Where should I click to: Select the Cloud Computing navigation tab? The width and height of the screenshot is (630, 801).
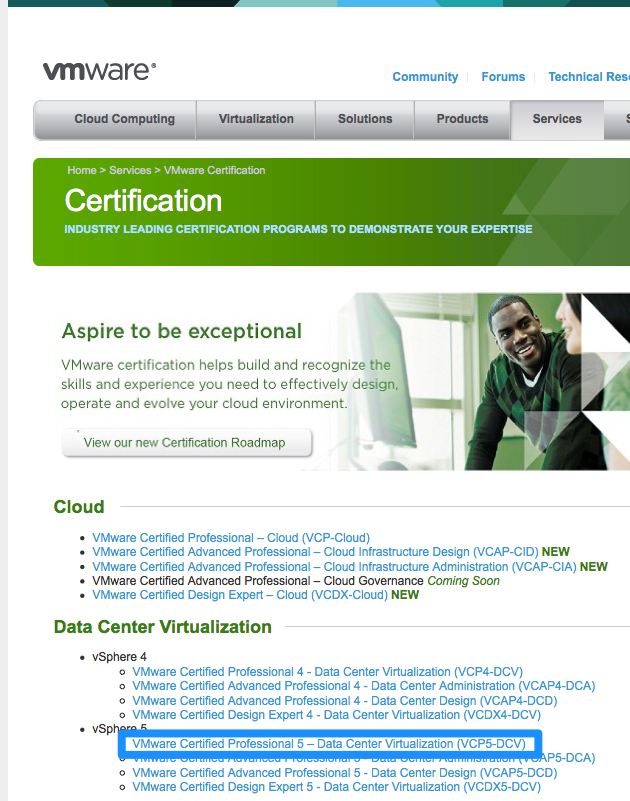coord(115,120)
